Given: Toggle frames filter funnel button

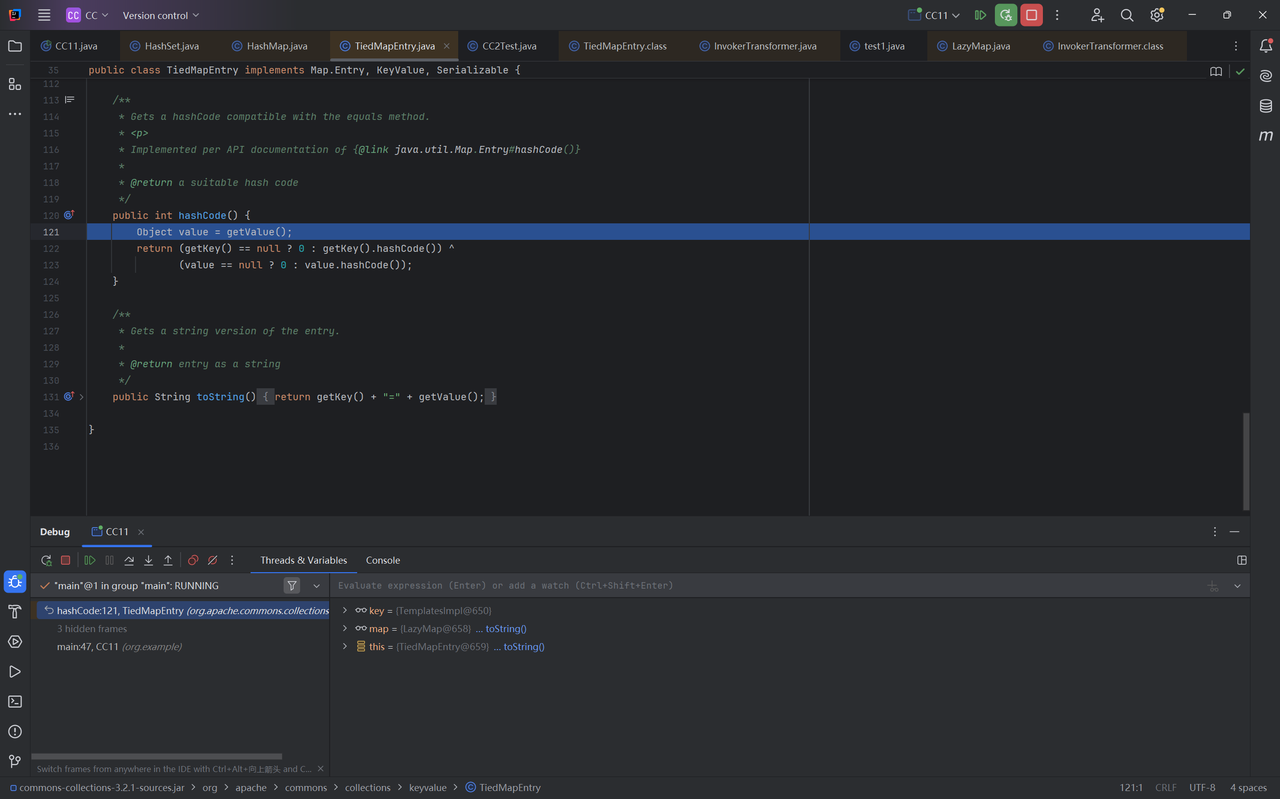Looking at the screenshot, I should click(292, 586).
